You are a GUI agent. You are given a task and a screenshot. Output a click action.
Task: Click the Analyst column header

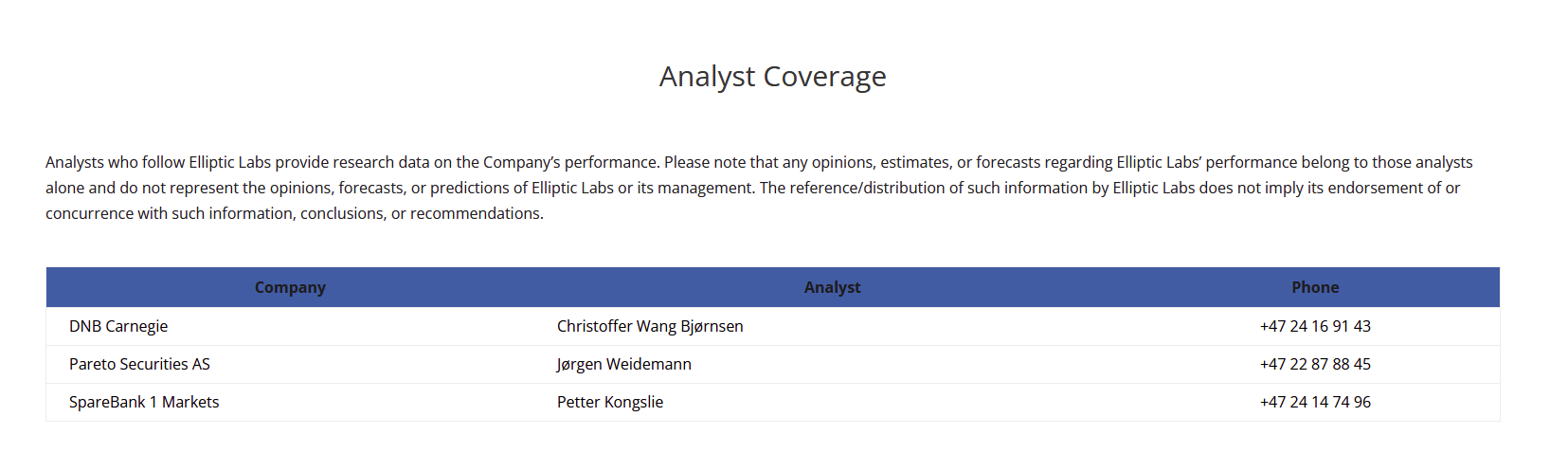point(832,287)
